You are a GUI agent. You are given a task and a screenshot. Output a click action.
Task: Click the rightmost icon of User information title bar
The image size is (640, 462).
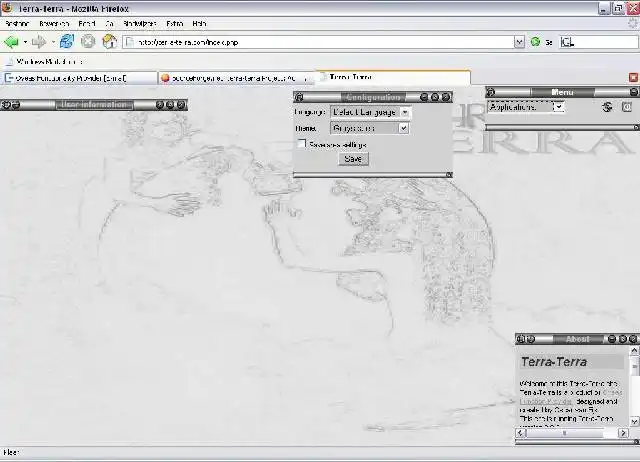[x=181, y=105]
